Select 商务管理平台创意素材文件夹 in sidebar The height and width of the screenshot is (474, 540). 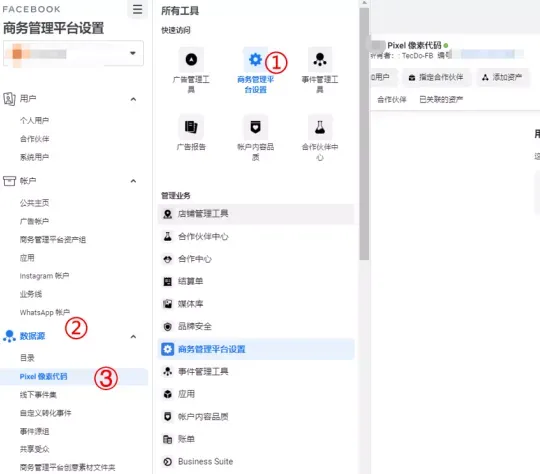point(67,467)
